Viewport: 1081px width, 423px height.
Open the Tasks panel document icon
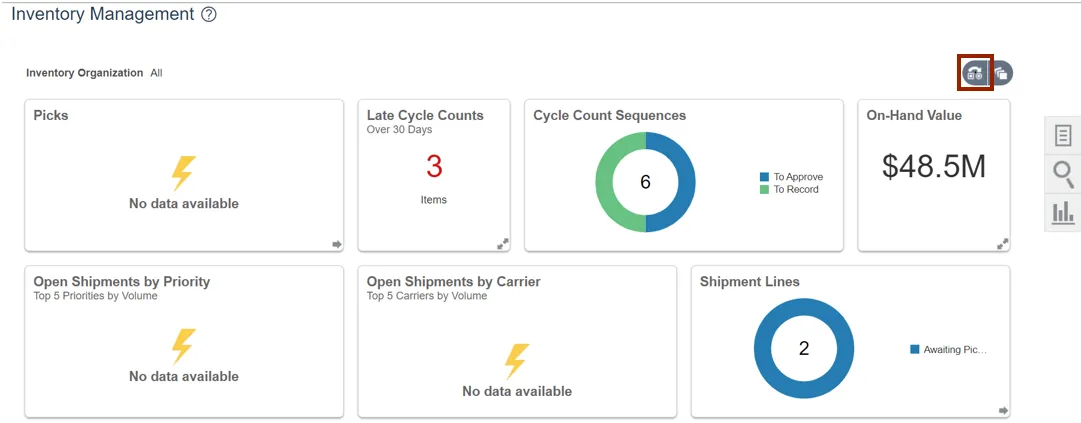point(1063,135)
